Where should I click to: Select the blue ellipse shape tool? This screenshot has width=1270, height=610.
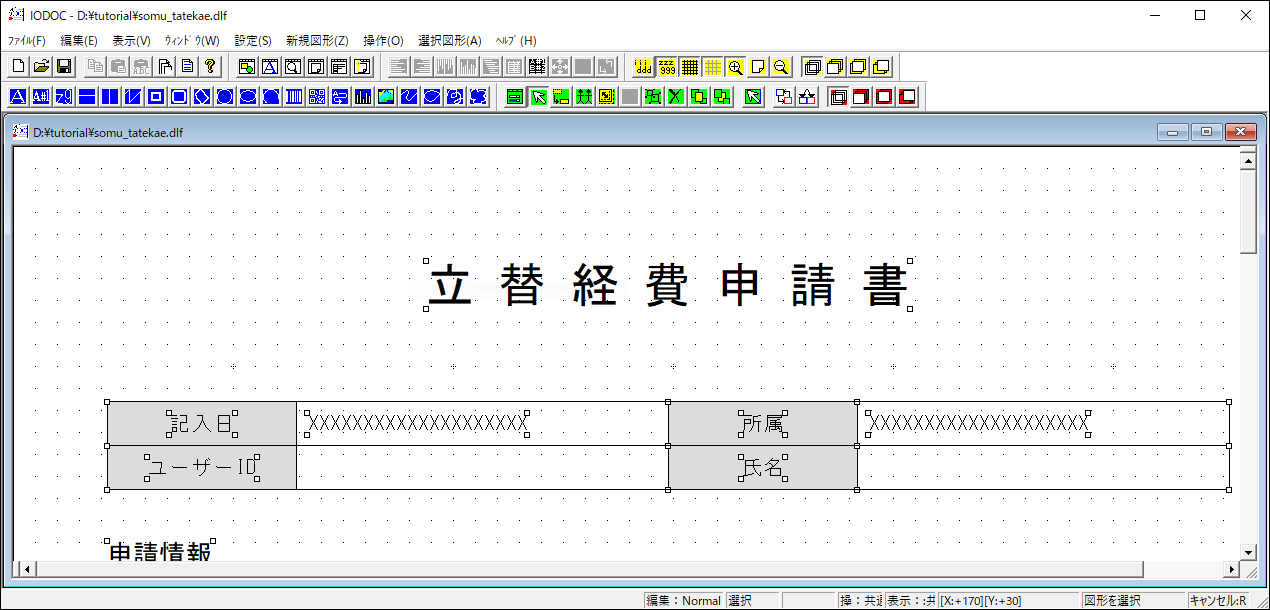coord(248,97)
